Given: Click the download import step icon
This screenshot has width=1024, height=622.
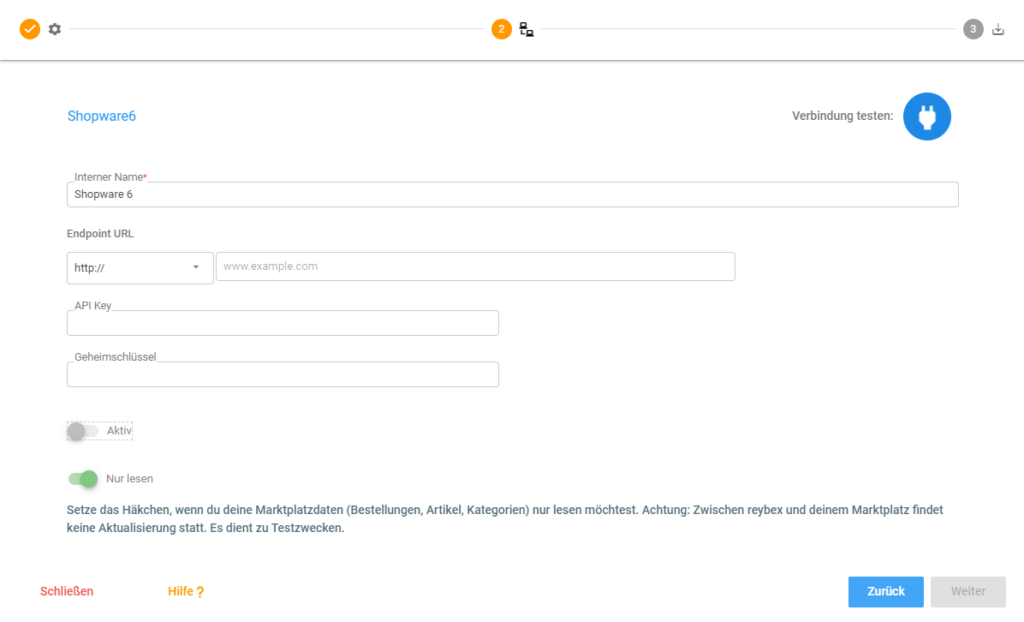Looking at the screenshot, I should (x=998, y=29).
